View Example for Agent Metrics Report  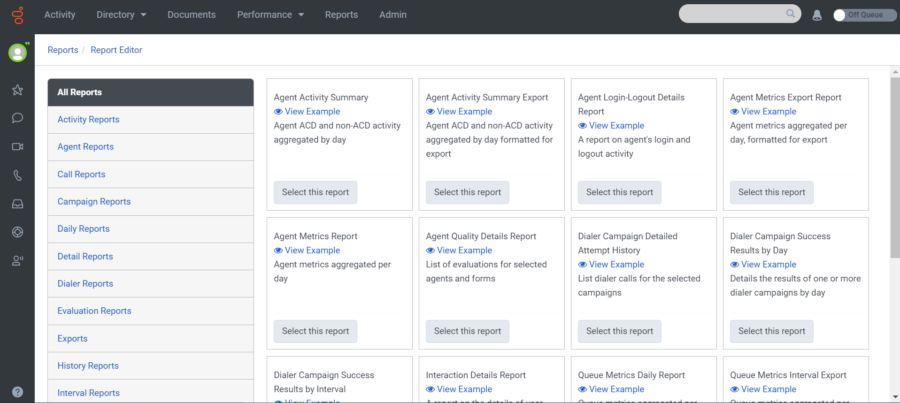[x=307, y=250]
